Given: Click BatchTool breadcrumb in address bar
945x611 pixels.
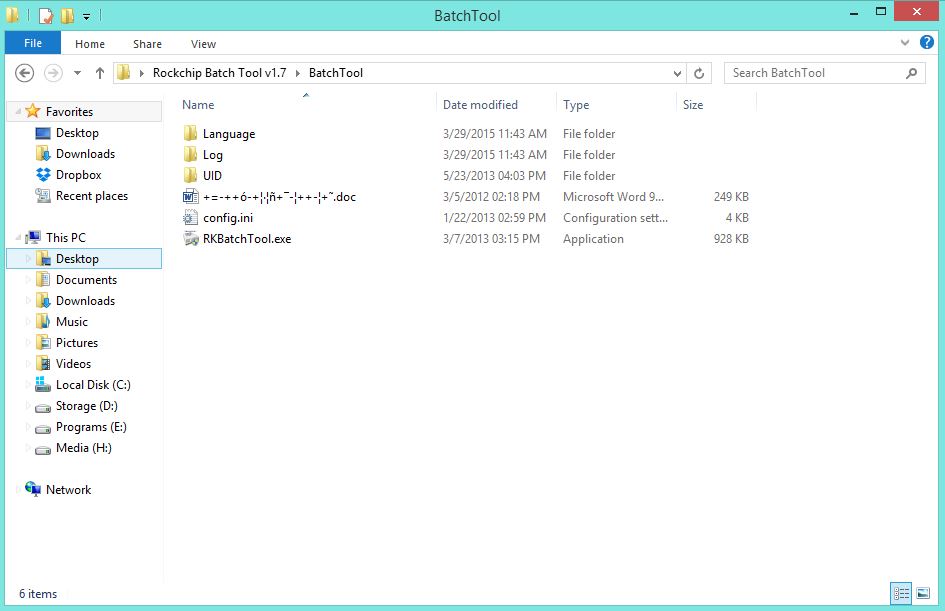Looking at the screenshot, I should pyautogui.click(x=336, y=73).
